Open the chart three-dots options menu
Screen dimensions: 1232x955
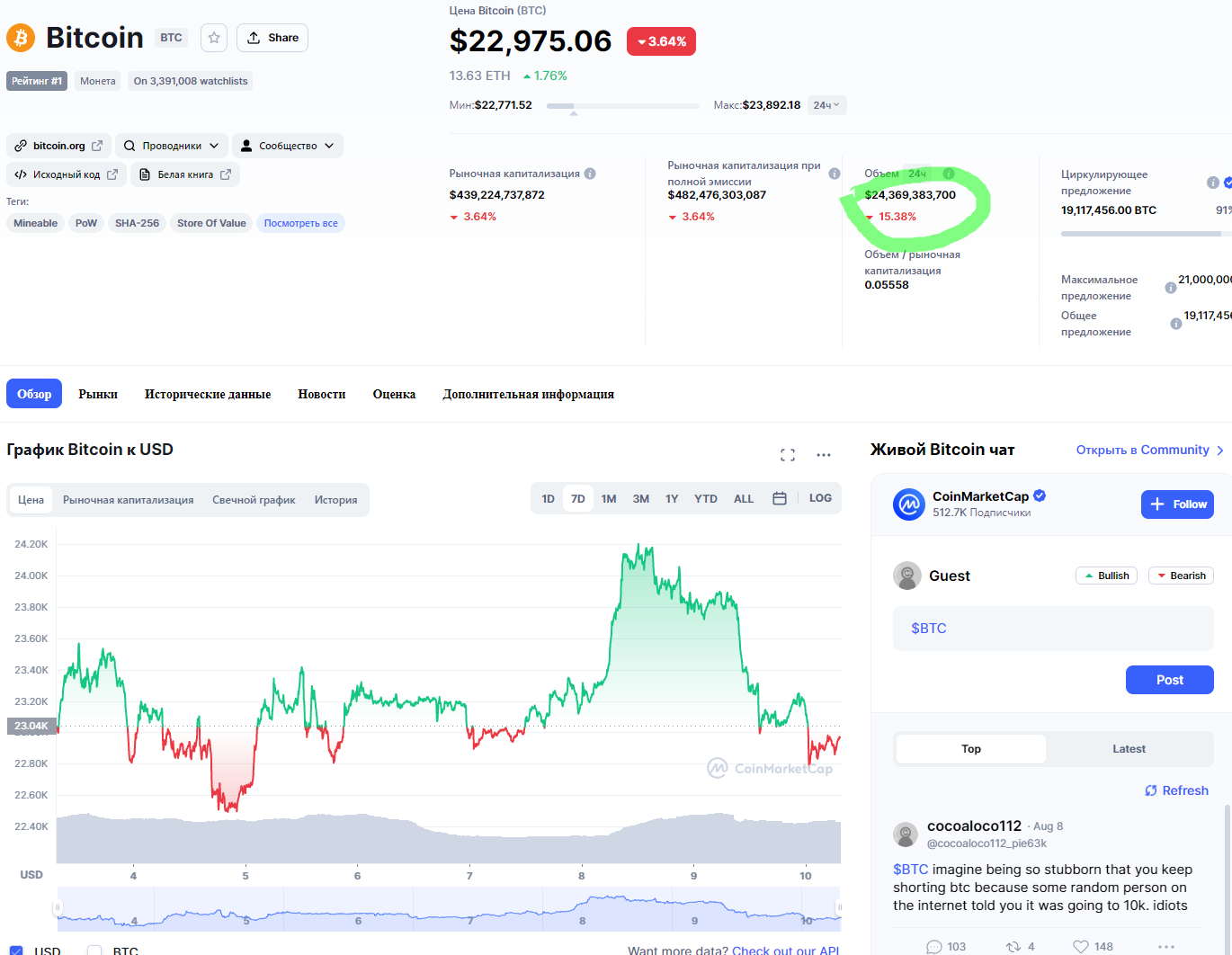824,455
